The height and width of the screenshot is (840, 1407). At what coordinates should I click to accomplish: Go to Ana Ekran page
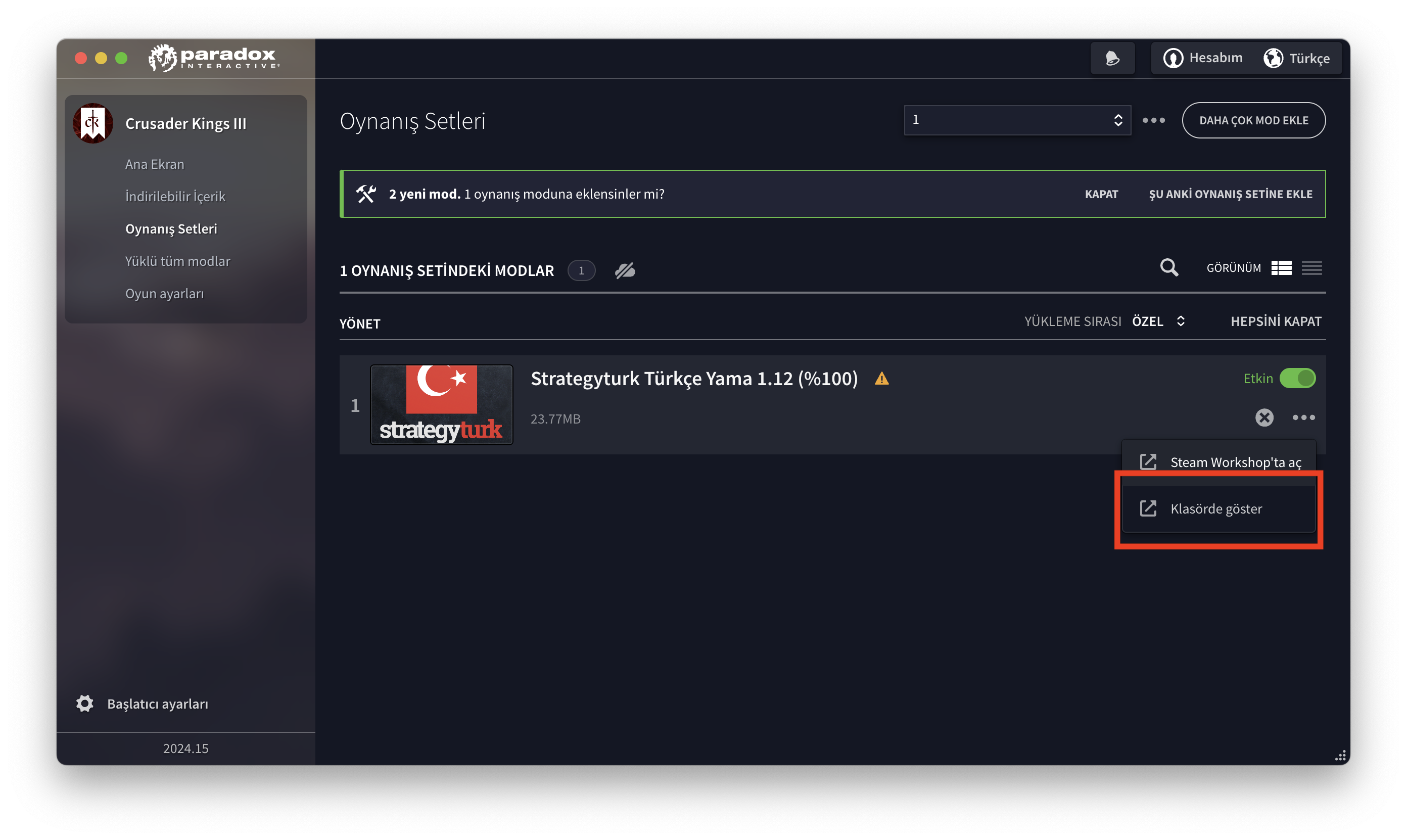[x=155, y=164]
